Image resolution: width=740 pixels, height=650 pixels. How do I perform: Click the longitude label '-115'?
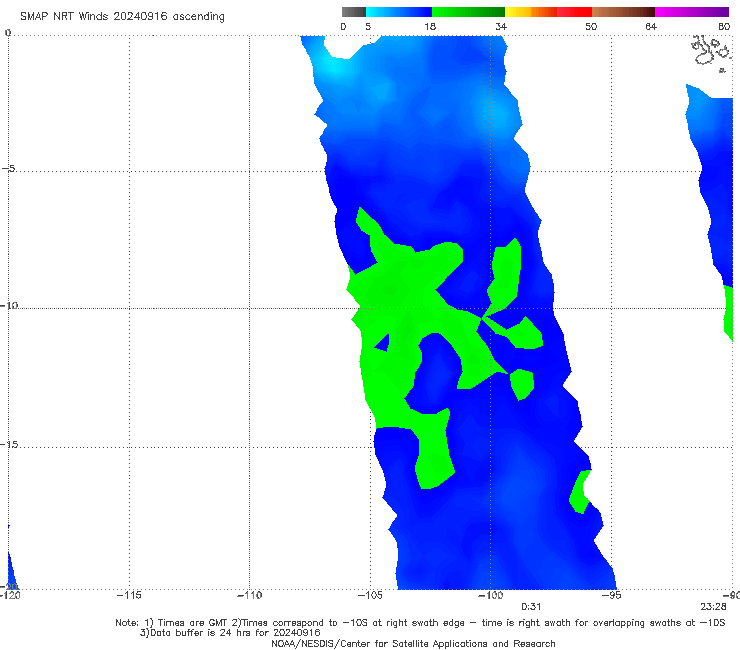(x=129, y=595)
